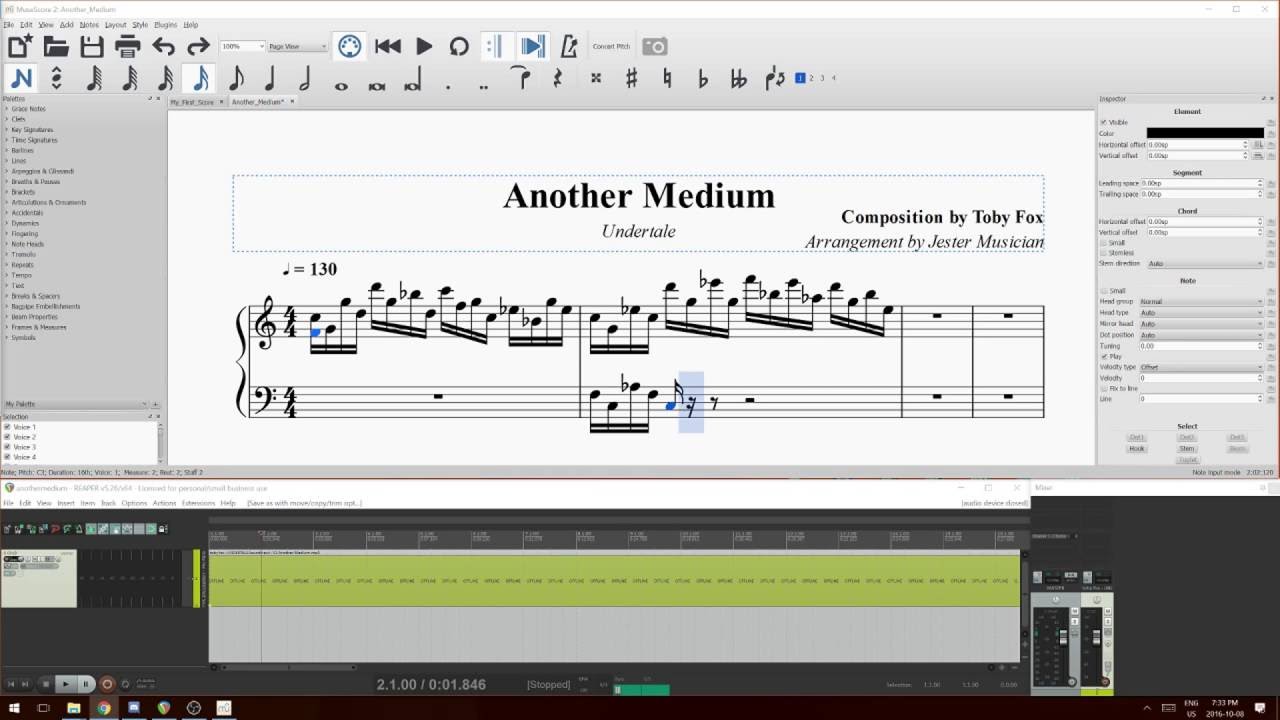Screen dimensions: 1280x720
Task: Click the REAPER play button
Action: coord(66,684)
